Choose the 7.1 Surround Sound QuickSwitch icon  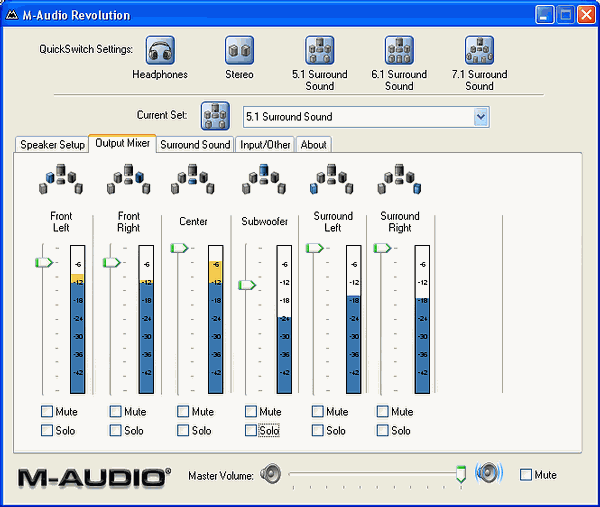coord(479,50)
